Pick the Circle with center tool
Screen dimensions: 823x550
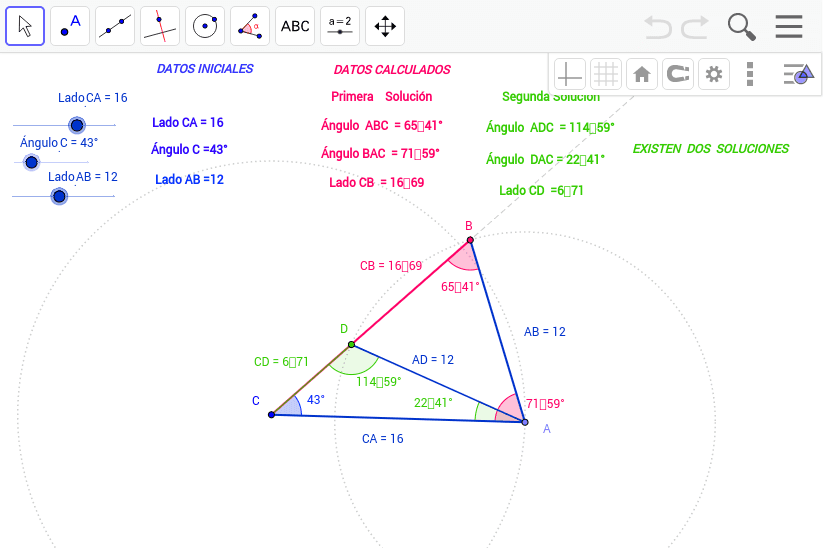[x=205, y=26]
